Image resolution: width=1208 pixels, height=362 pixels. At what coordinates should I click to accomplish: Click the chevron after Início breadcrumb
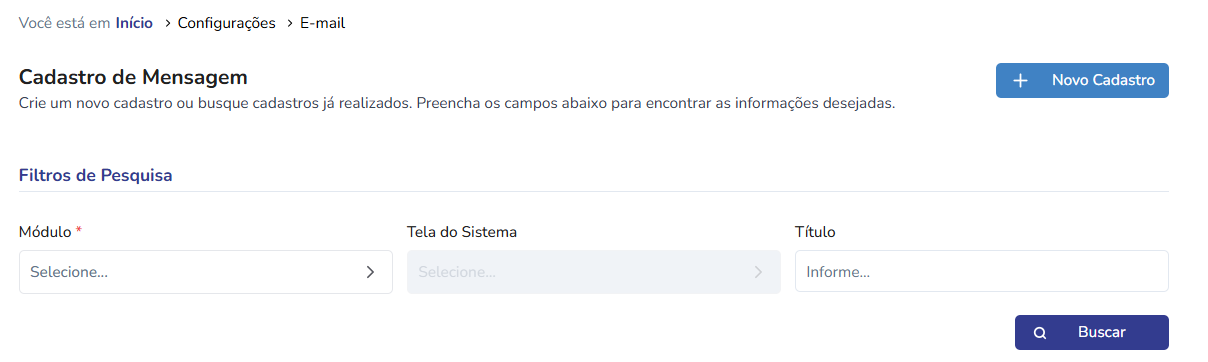pyautogui.click(x=167, y=23)
